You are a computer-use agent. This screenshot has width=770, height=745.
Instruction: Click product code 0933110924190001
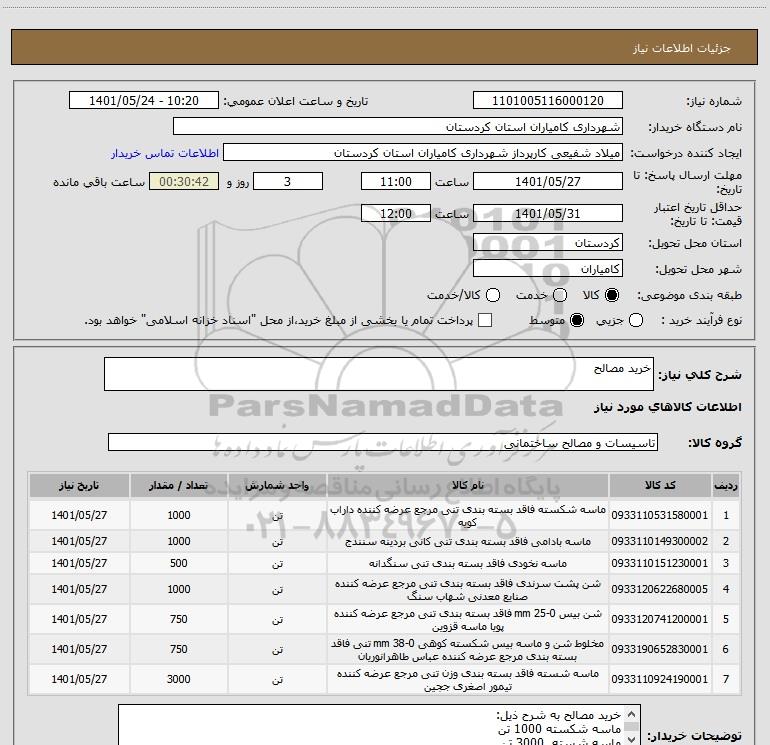[x=660, y=679]
